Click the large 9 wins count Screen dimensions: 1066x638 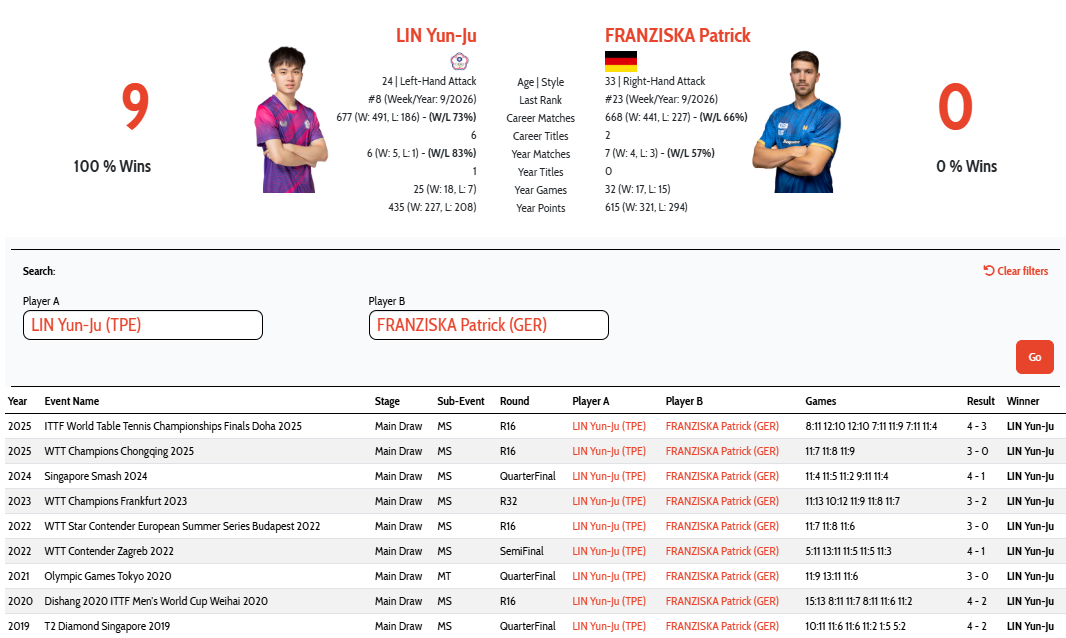coord(135,106)
